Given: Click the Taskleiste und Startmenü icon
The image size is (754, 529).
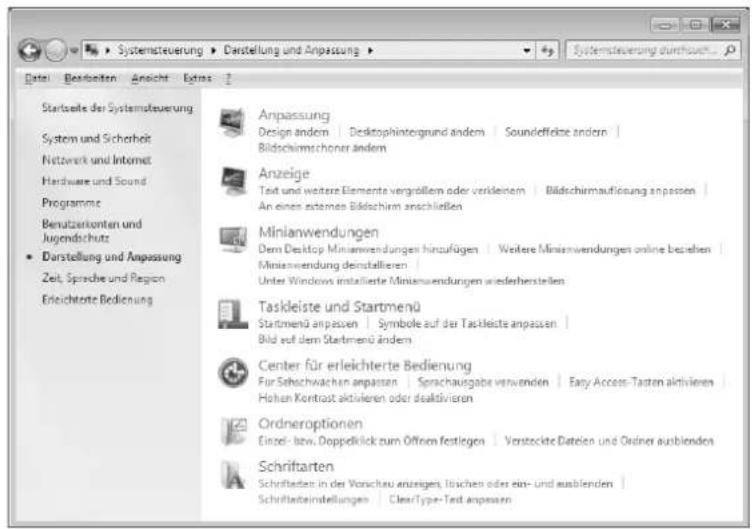Looking at the screenshot, I should pos(233,314).
